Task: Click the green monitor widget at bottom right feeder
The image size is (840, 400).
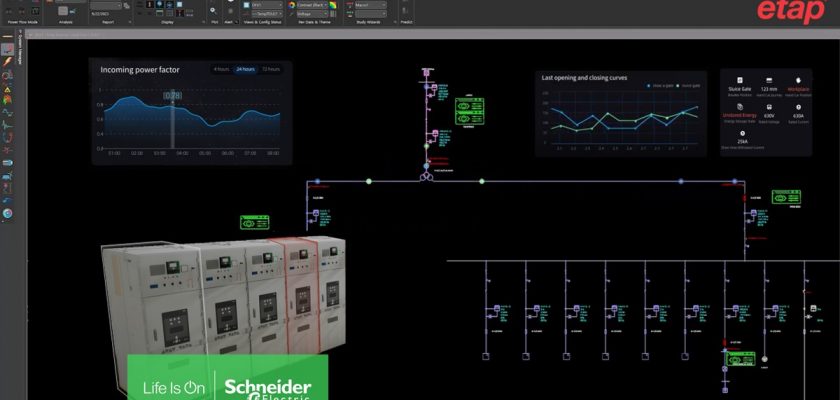Action: tap(740, 359)
